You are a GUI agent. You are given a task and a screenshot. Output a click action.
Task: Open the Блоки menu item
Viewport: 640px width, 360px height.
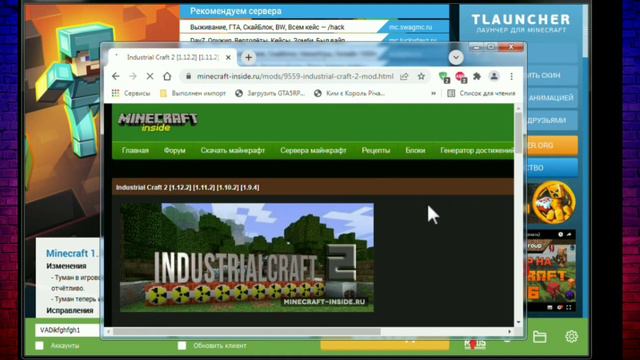coord(415,150)
